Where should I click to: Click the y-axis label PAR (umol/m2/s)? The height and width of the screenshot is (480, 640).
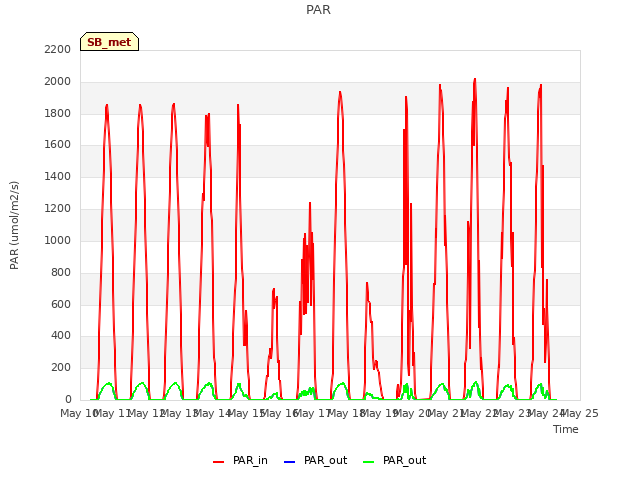click(14, 225)
